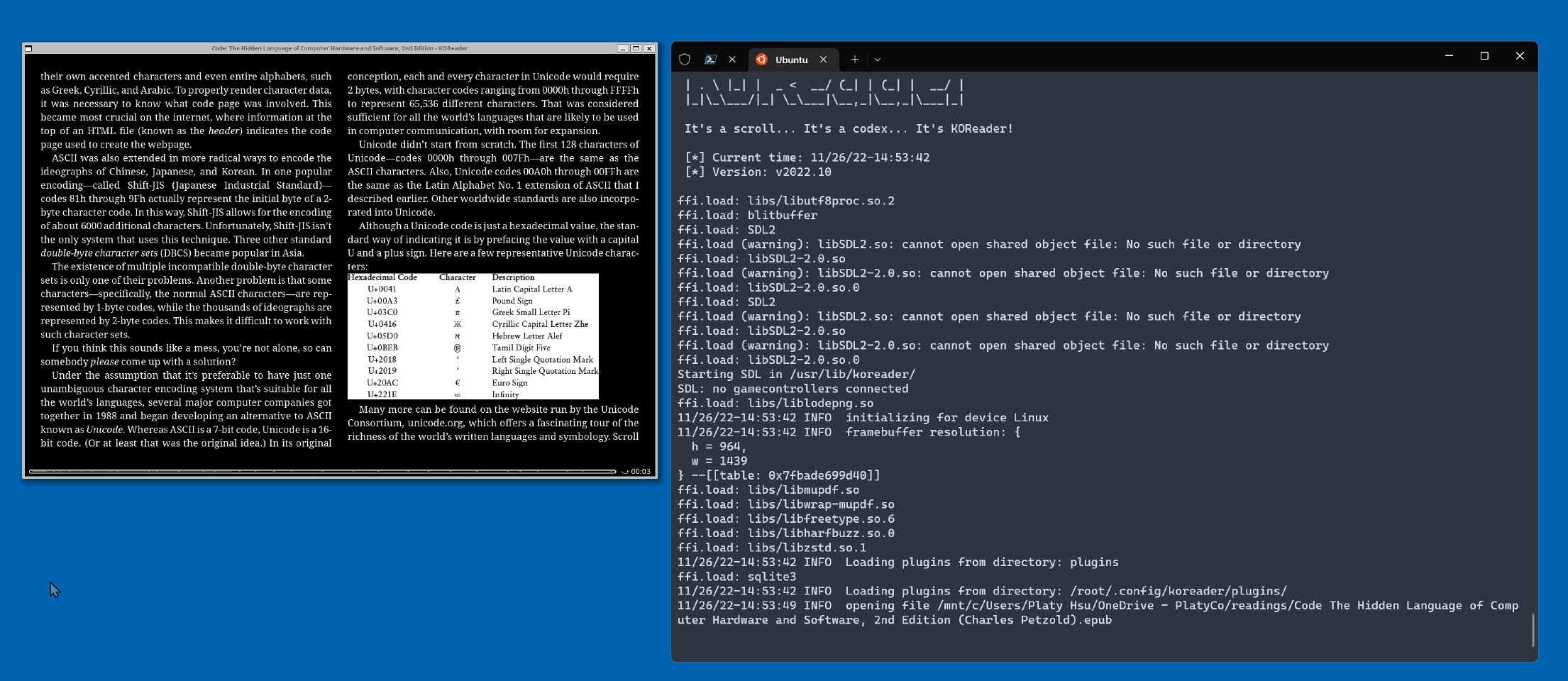Screen dimensions: 1568x681
Task: Minimize the KOReader window
Action: point(623,49)
